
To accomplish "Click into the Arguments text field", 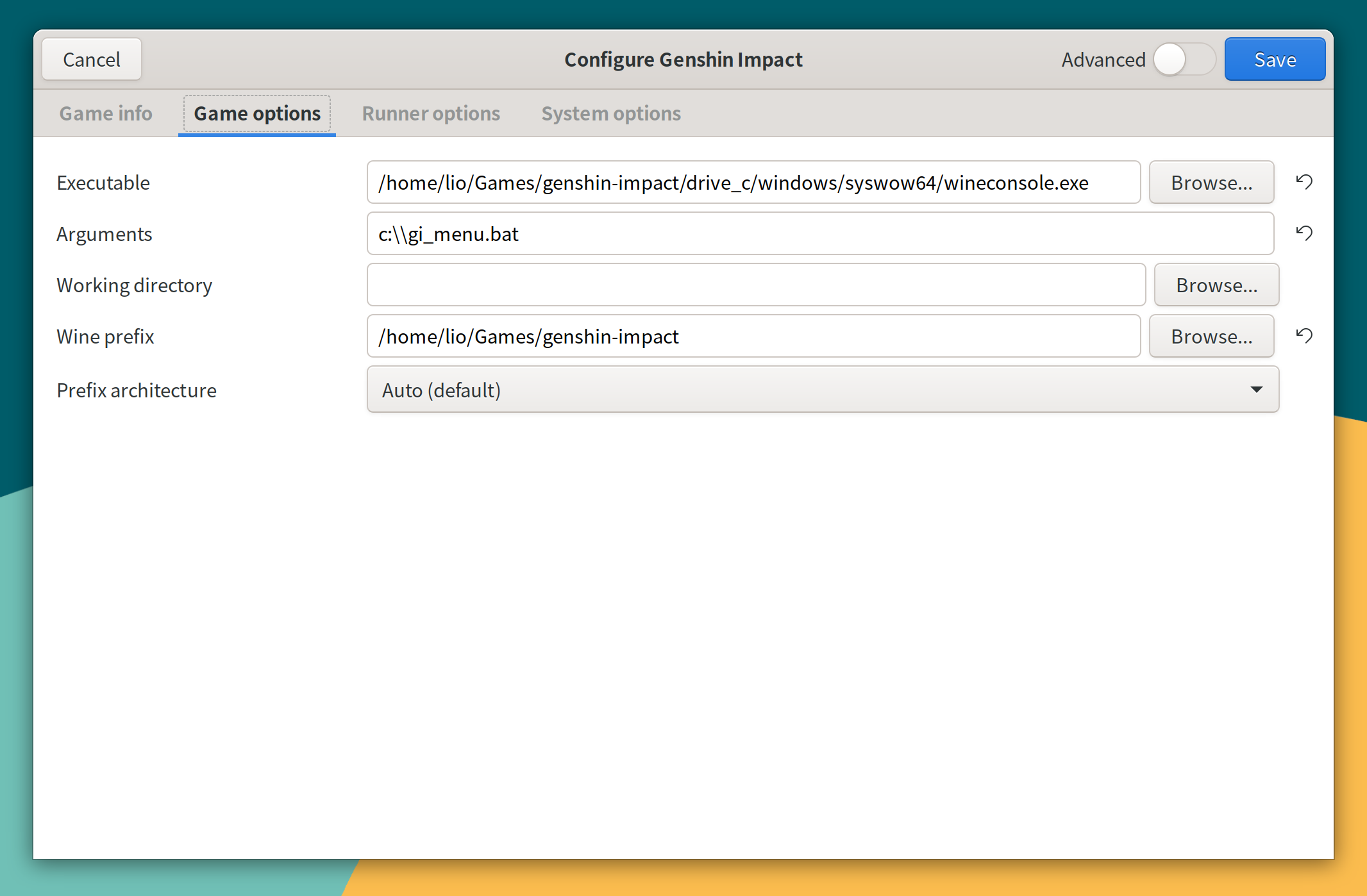I will (x=820, y=234).
